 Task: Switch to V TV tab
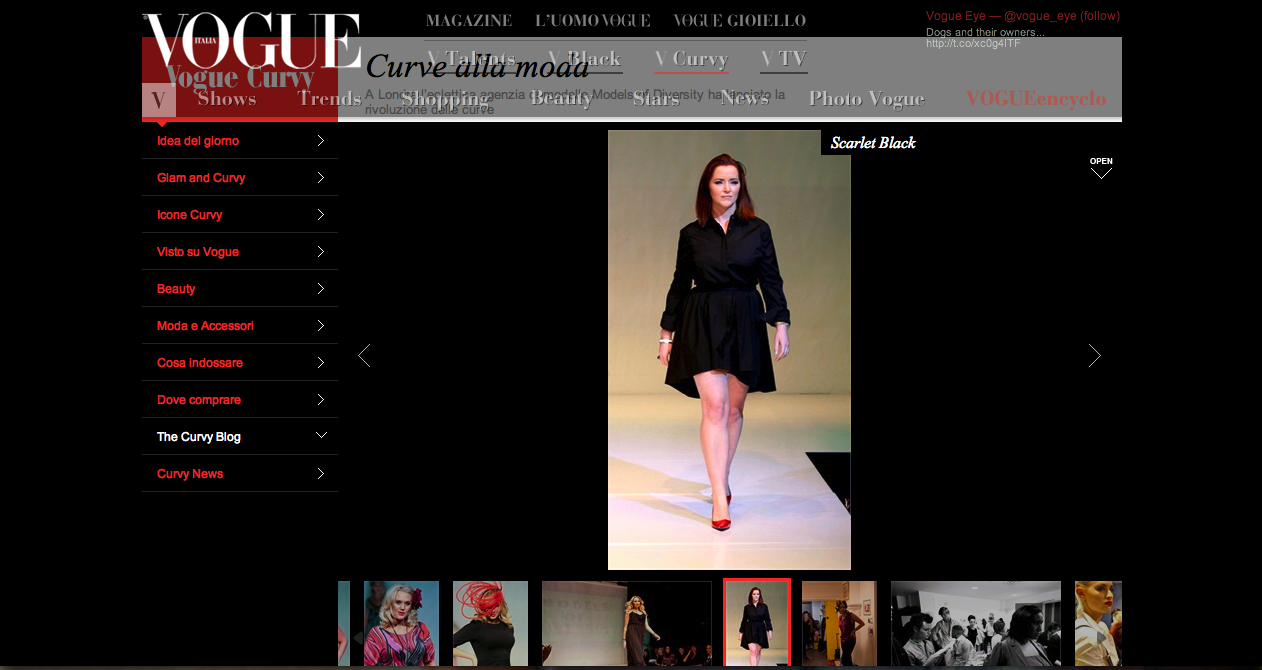click(x=783, y=59)
